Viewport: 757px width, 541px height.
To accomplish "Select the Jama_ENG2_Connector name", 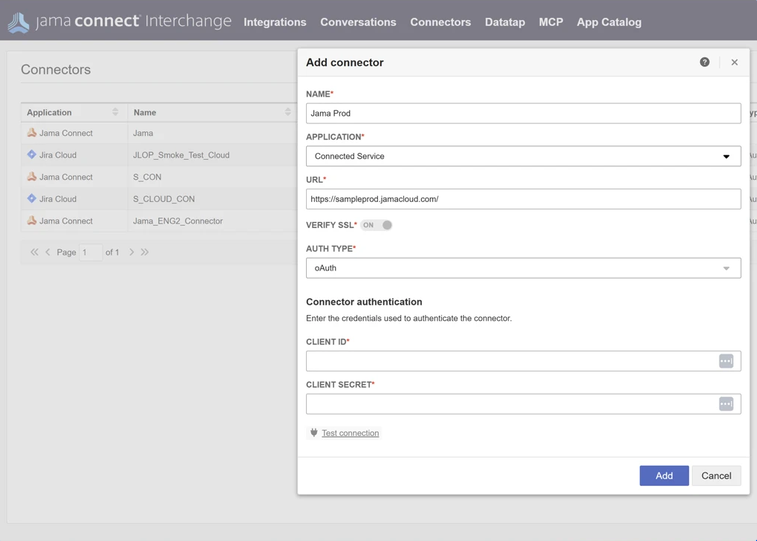I will click(x=178, y=221).
